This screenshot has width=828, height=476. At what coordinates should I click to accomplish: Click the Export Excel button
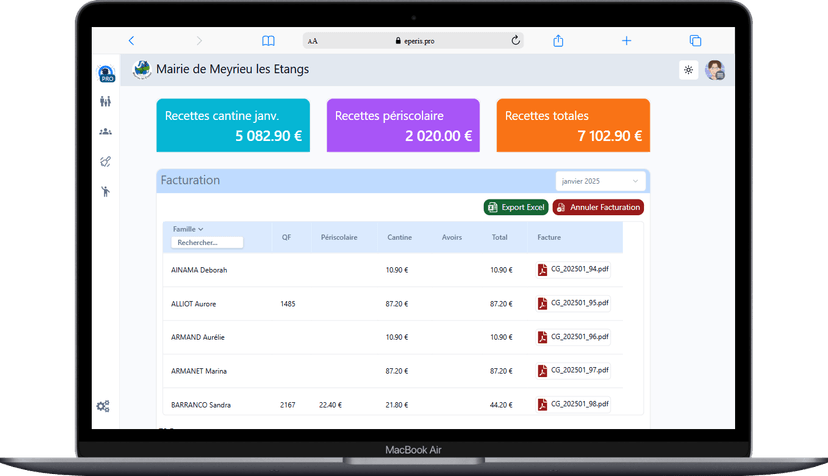click(x=516, y=207)
